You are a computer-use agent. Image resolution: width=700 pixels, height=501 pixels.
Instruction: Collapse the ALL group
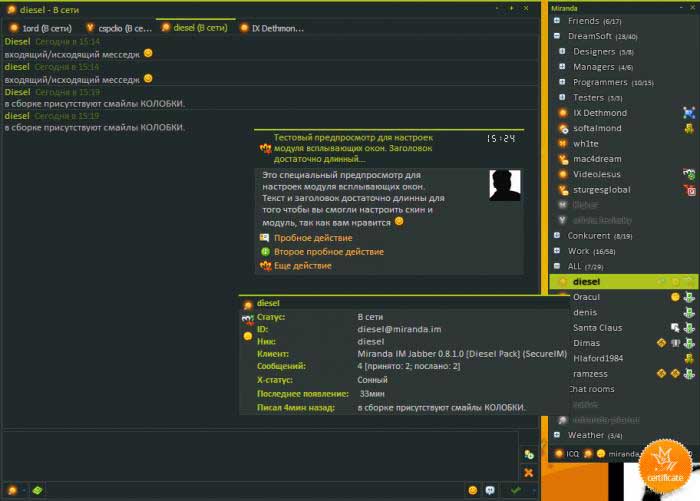click(557, 266)
